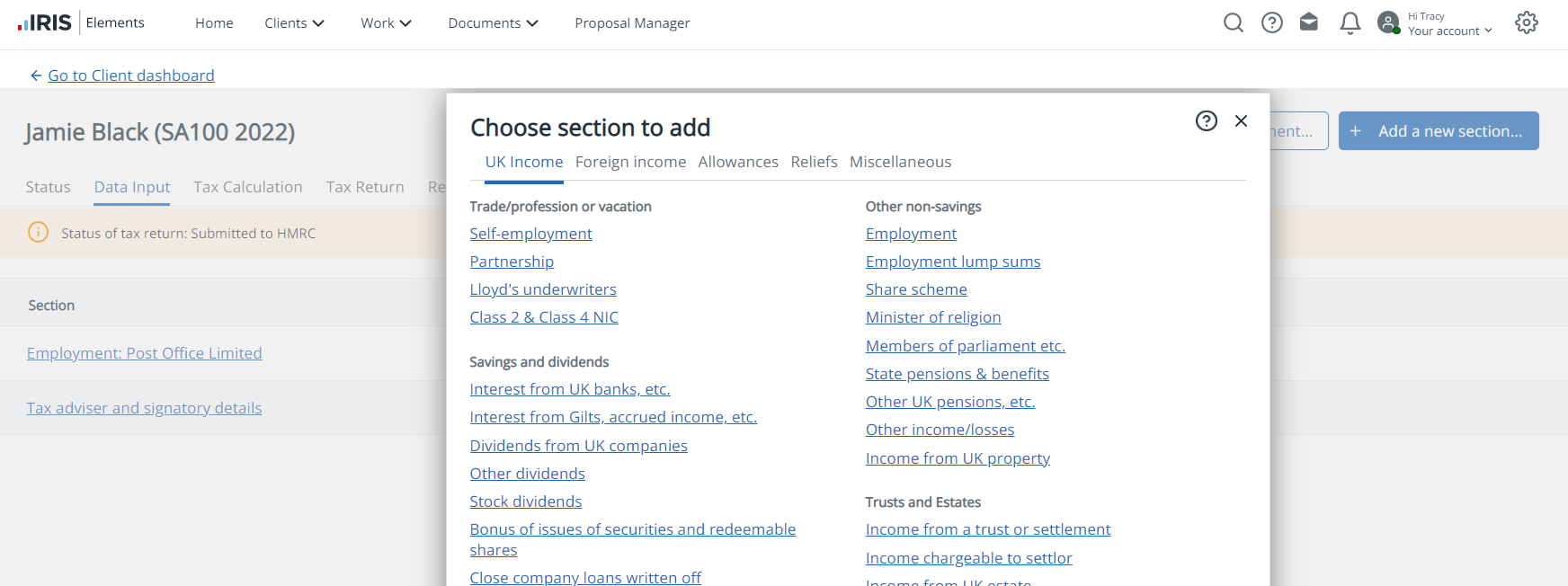
Task: Switch to the Foreign income tab
Action: click(x=630, y=162)
